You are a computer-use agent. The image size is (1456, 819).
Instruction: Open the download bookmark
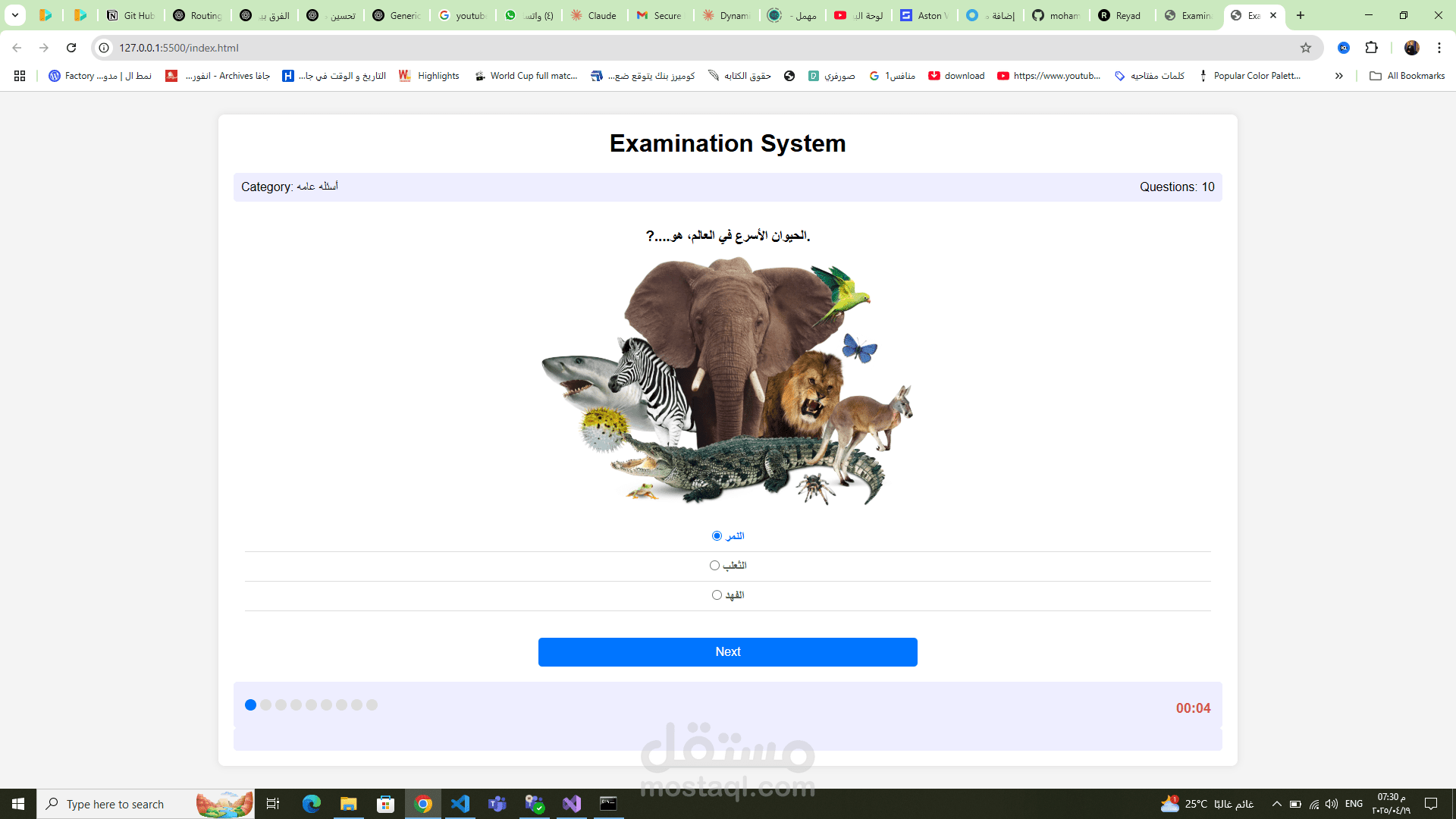pos(956,76)
